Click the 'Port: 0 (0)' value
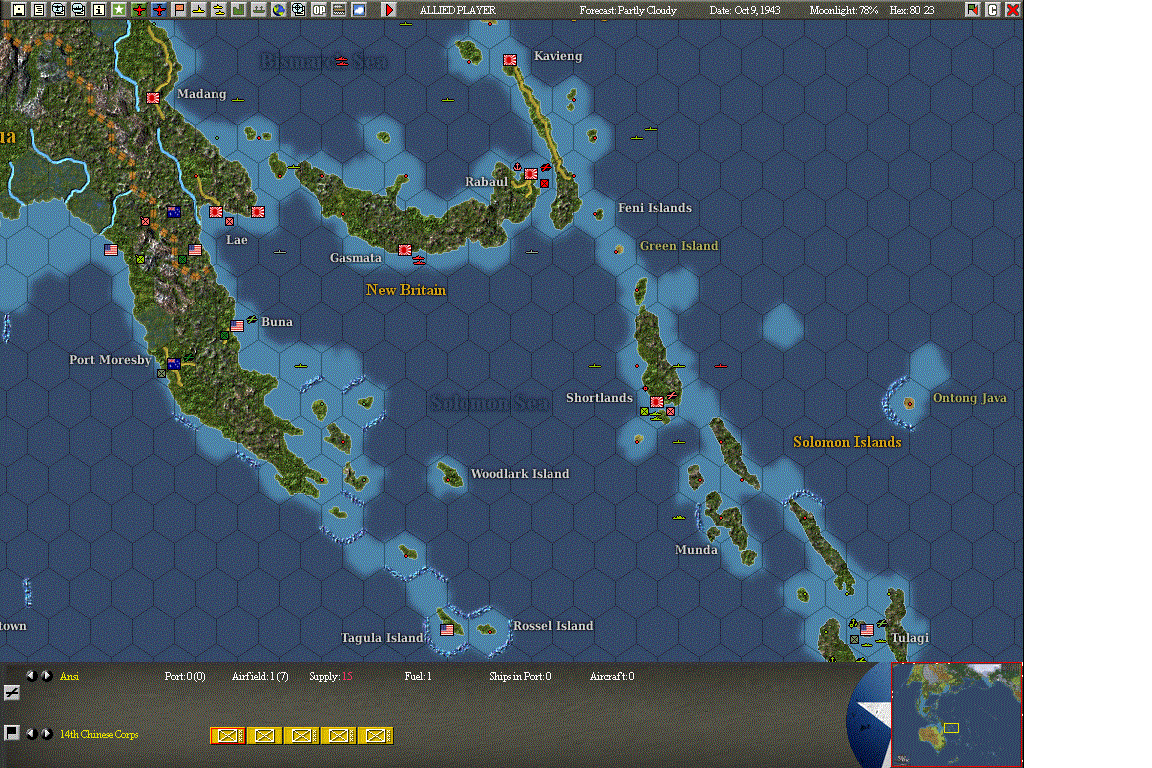 [185, 676]
